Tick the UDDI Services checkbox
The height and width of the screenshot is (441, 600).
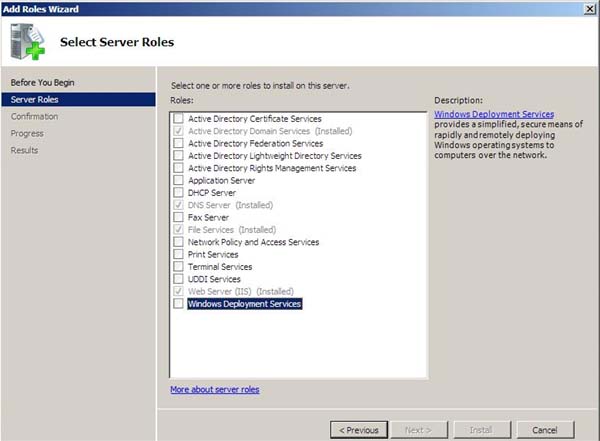pos(178,279)
